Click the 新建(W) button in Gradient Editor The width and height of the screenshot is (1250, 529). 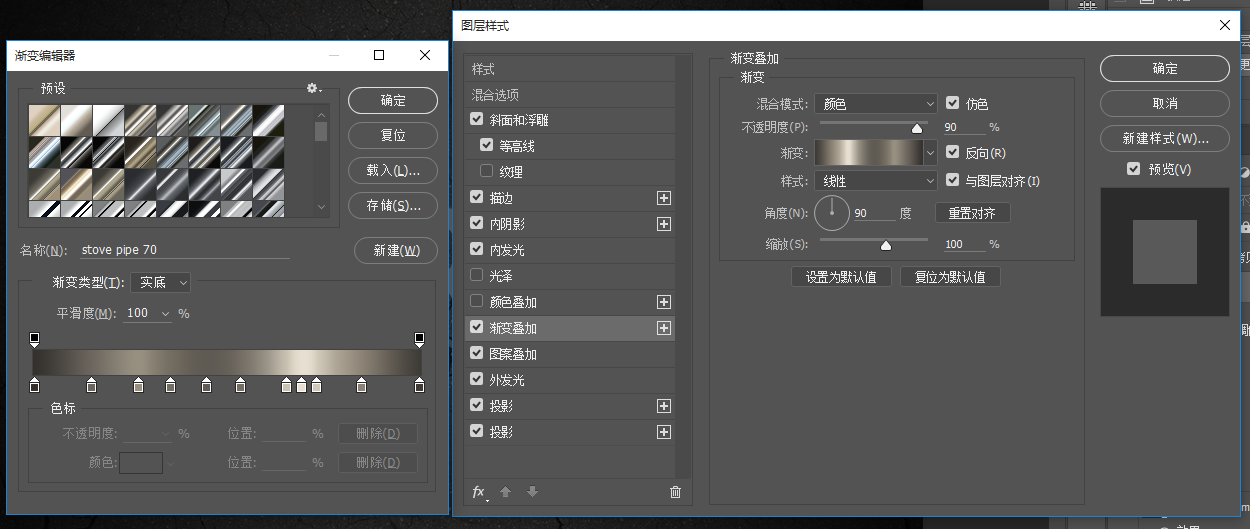[x=396, y=250]
